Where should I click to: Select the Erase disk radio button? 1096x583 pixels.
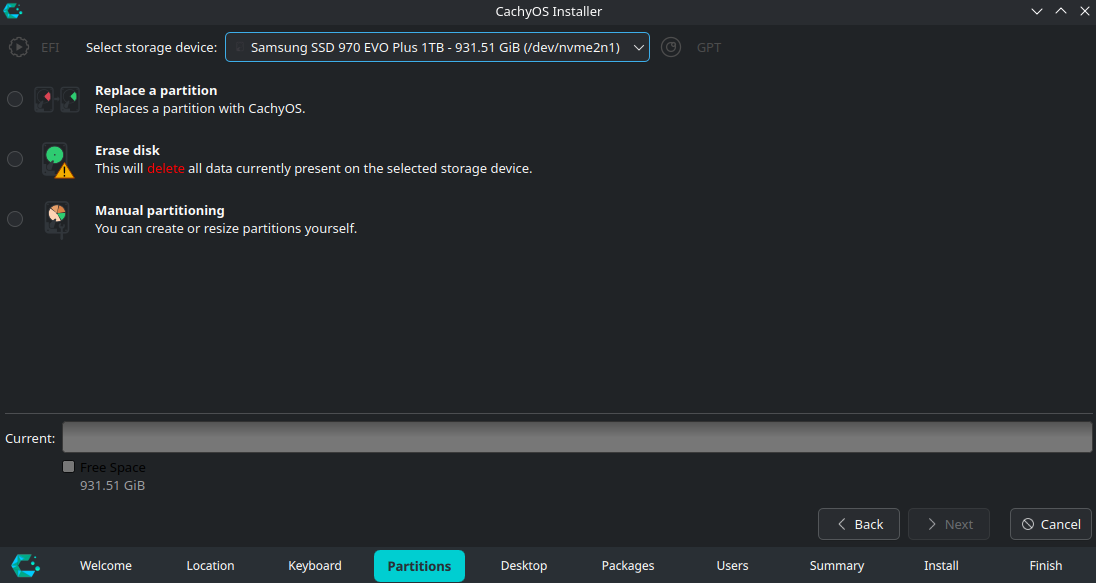click(x=15, y=159)
